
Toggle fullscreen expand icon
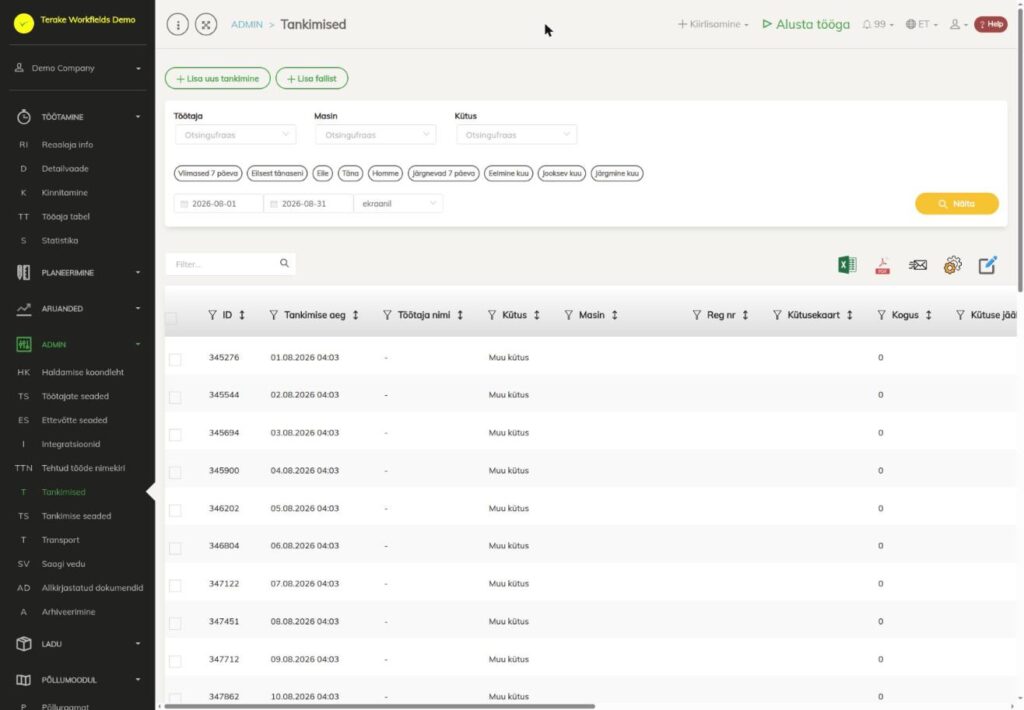pyautogui.click(x=206, y=25)
